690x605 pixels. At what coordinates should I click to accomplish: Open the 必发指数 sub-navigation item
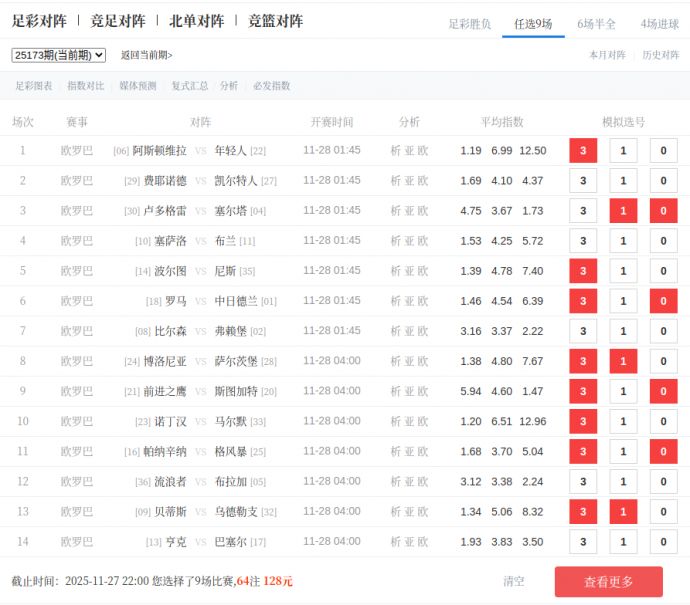(x=271, y=86)
